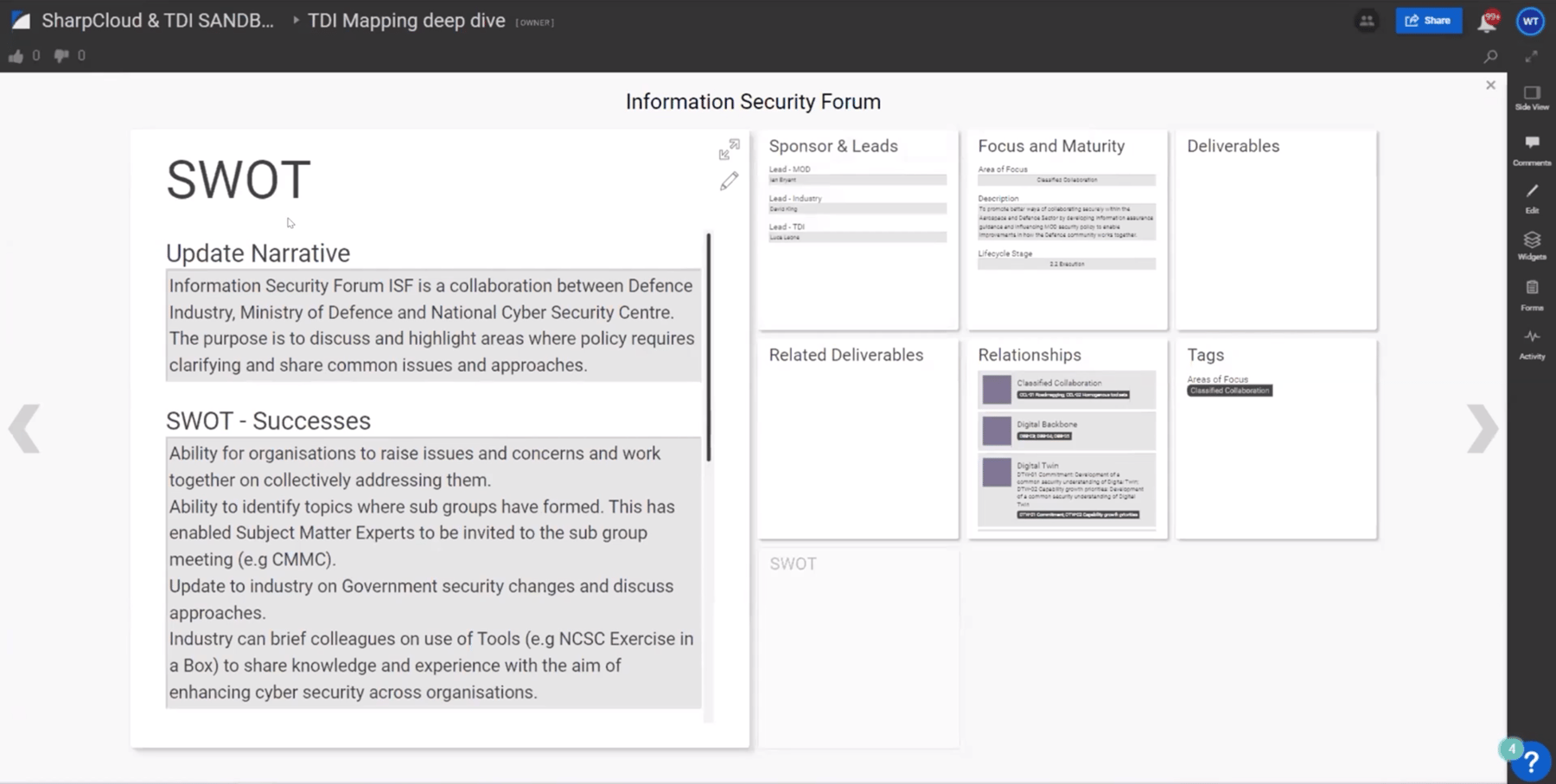
Task: Click the search magnifier icon
Action: 1490,56
